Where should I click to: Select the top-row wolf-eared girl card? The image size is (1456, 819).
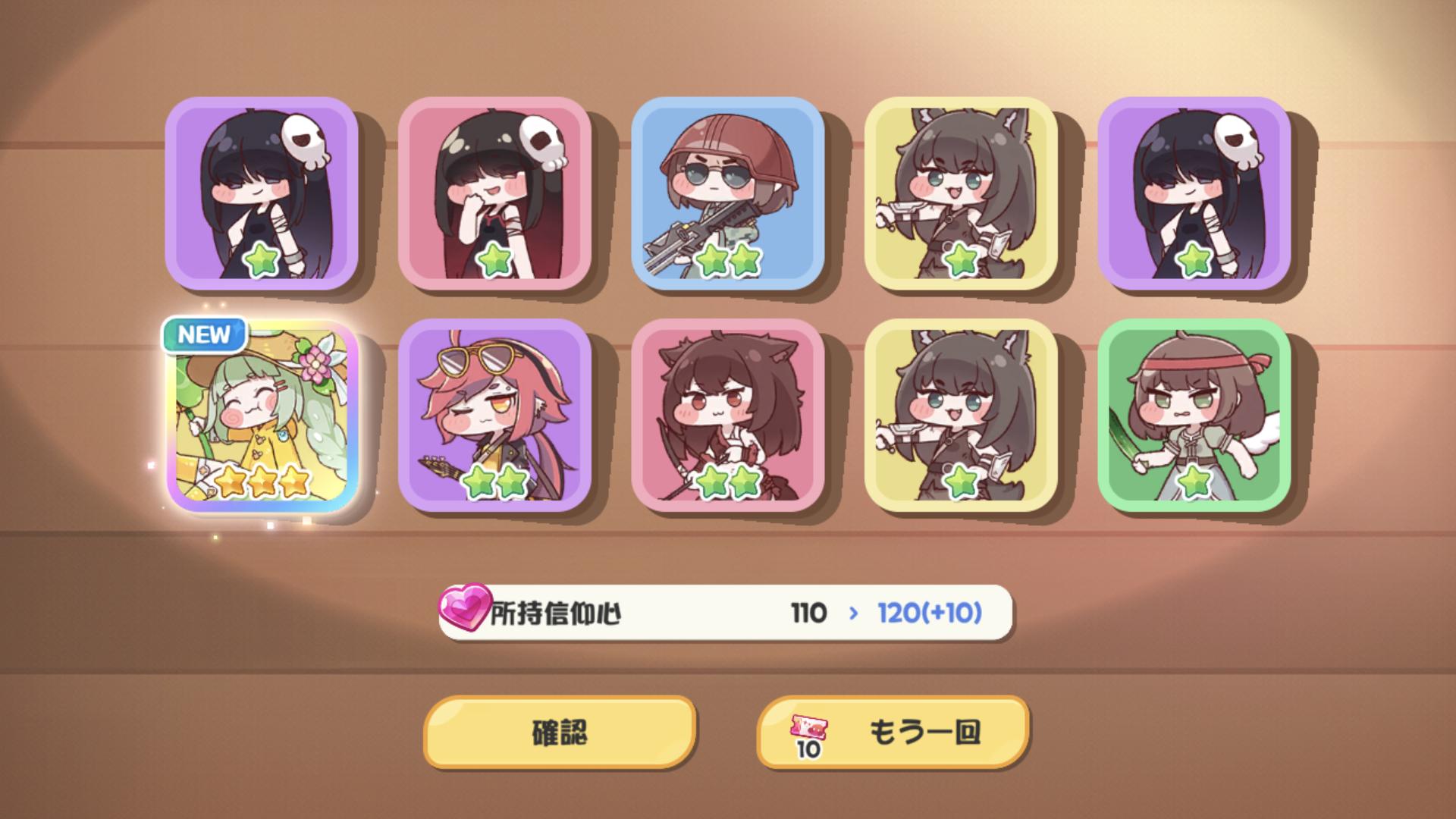pyautogui.click(x=961, y=193)
